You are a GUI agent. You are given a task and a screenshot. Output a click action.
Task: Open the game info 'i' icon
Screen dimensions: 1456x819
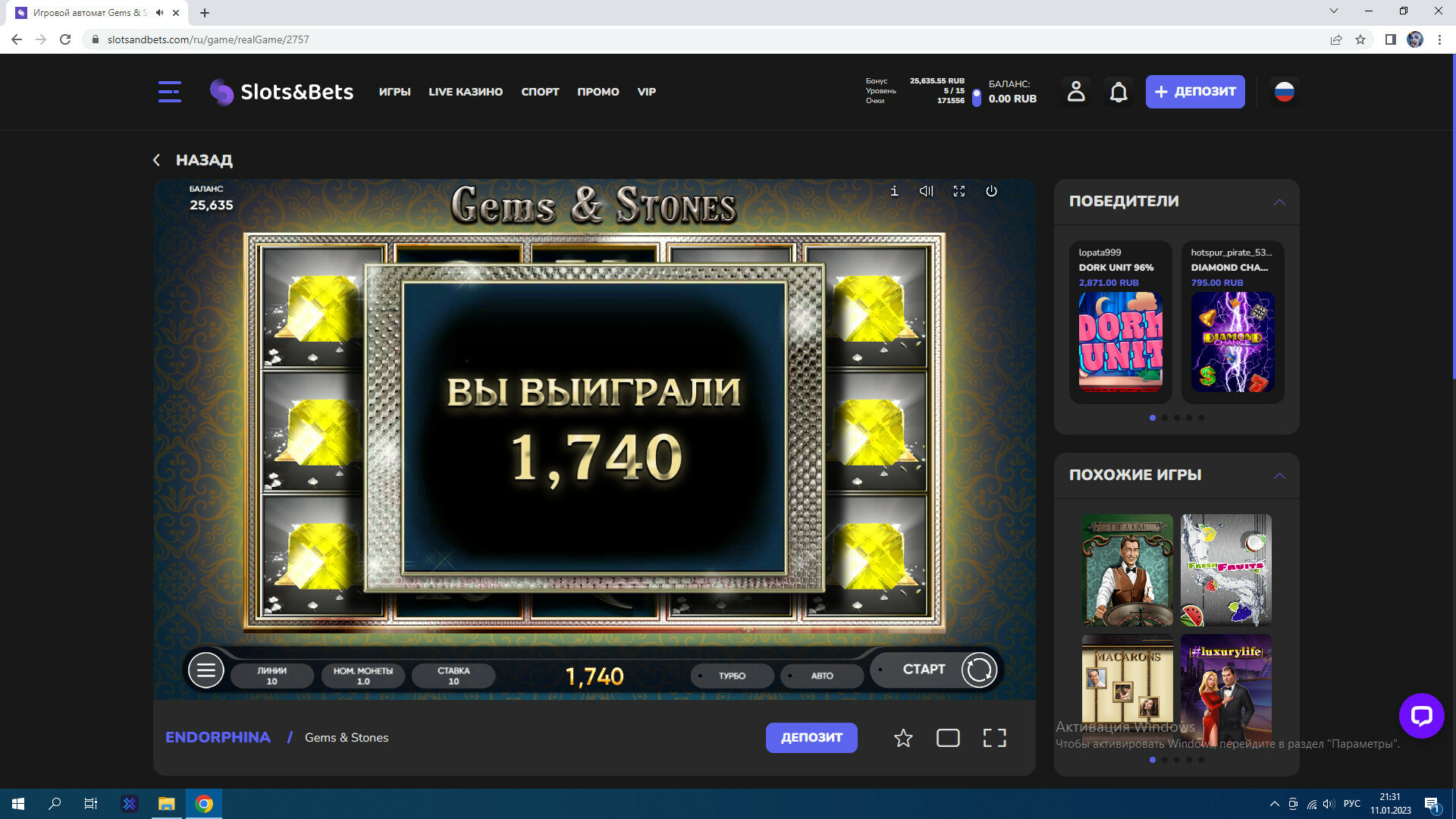[894, 191]
